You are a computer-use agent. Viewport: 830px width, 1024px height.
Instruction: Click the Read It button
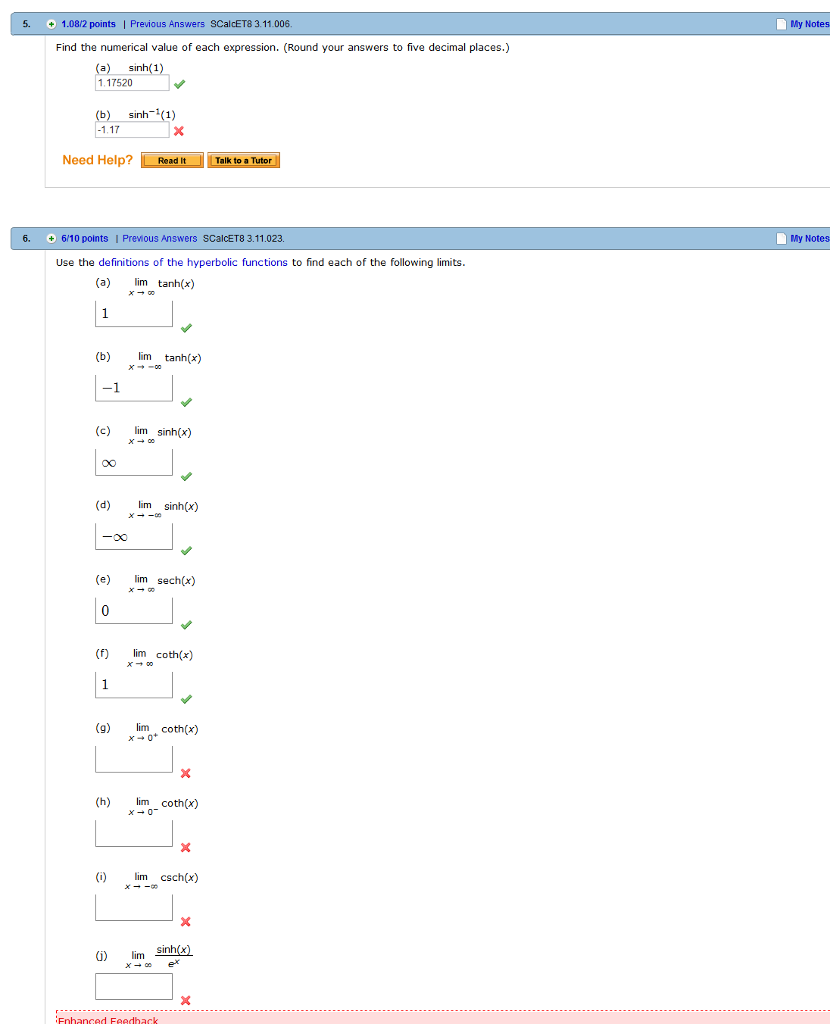tap(171, 159)
